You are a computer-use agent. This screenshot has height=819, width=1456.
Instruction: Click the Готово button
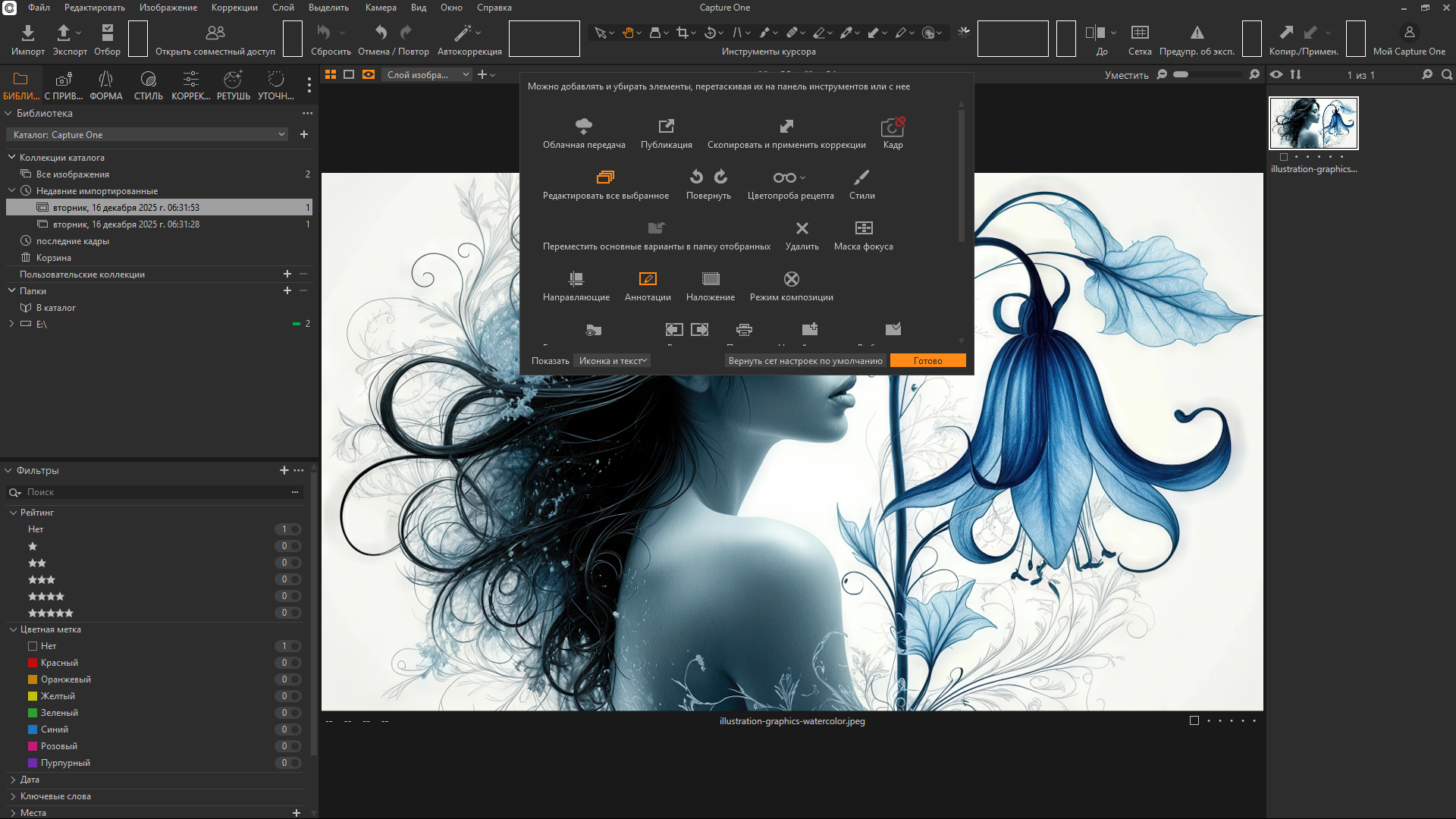click(927, 361)
